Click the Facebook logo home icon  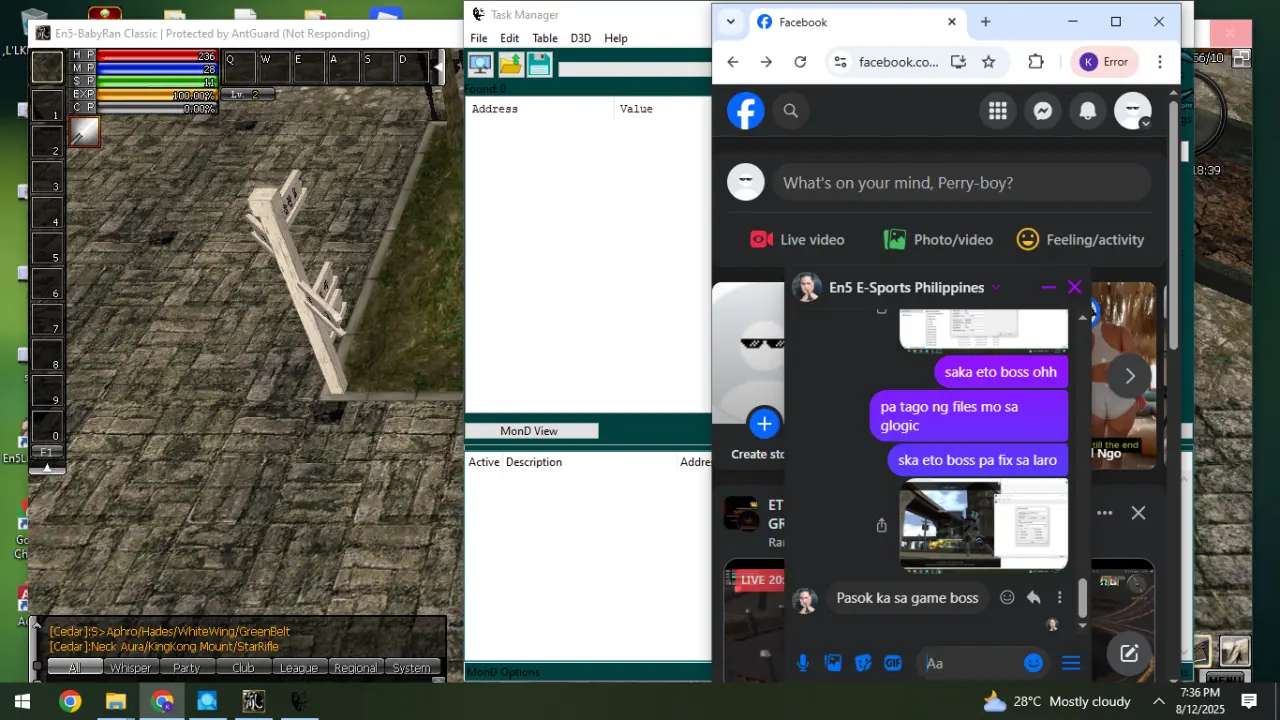click(x=746, y=111)
